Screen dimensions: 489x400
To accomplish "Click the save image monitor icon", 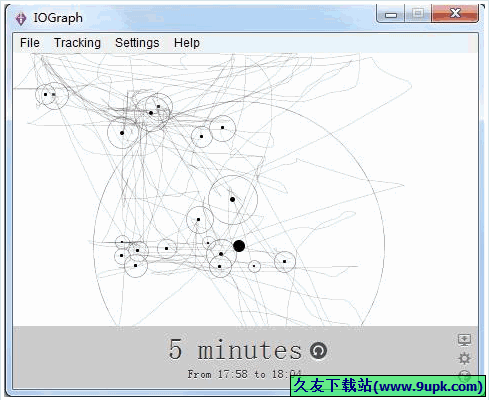I will click(x=464, y=340).
